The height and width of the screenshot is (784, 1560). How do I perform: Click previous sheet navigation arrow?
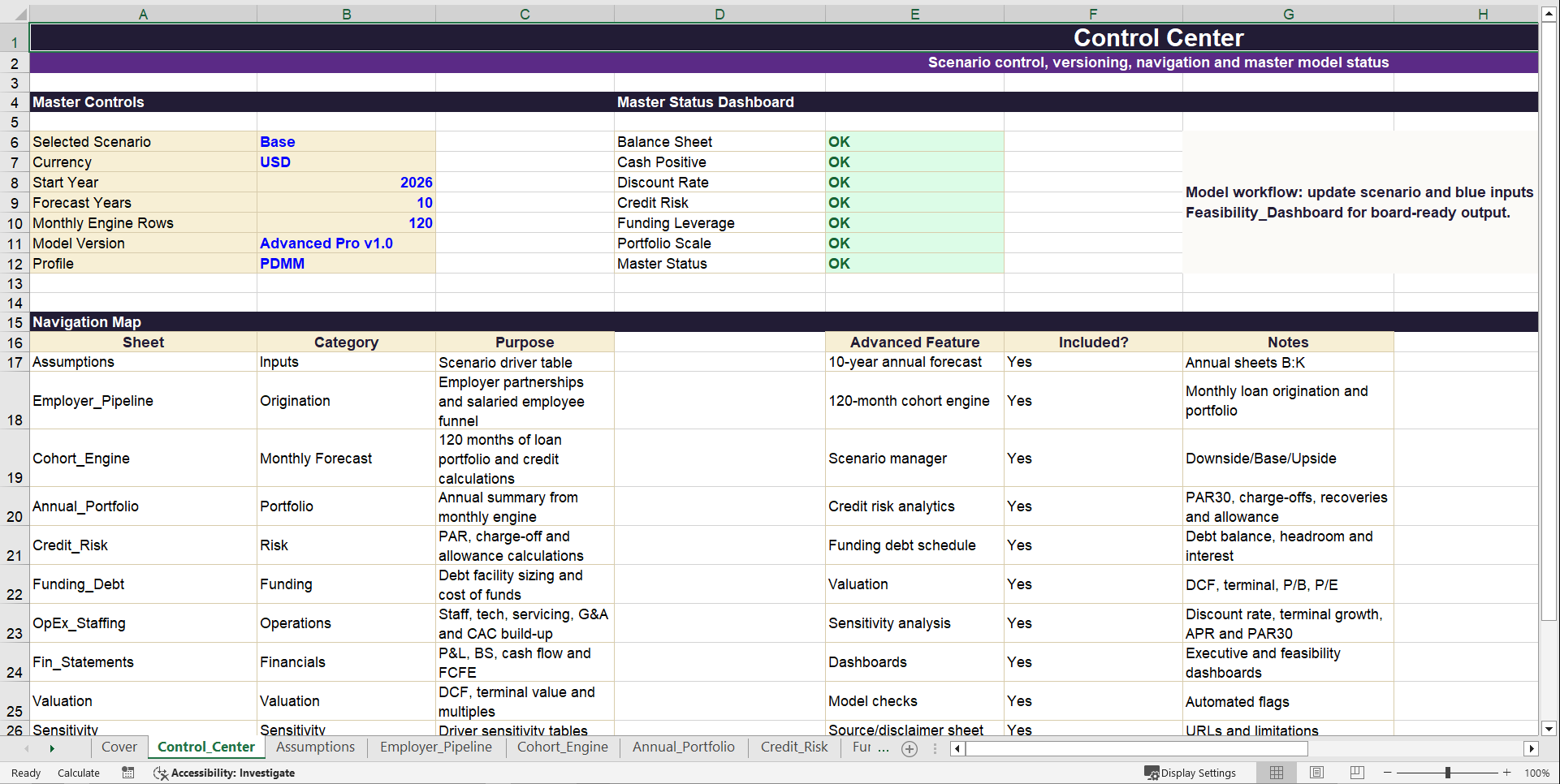coord(27,748)
